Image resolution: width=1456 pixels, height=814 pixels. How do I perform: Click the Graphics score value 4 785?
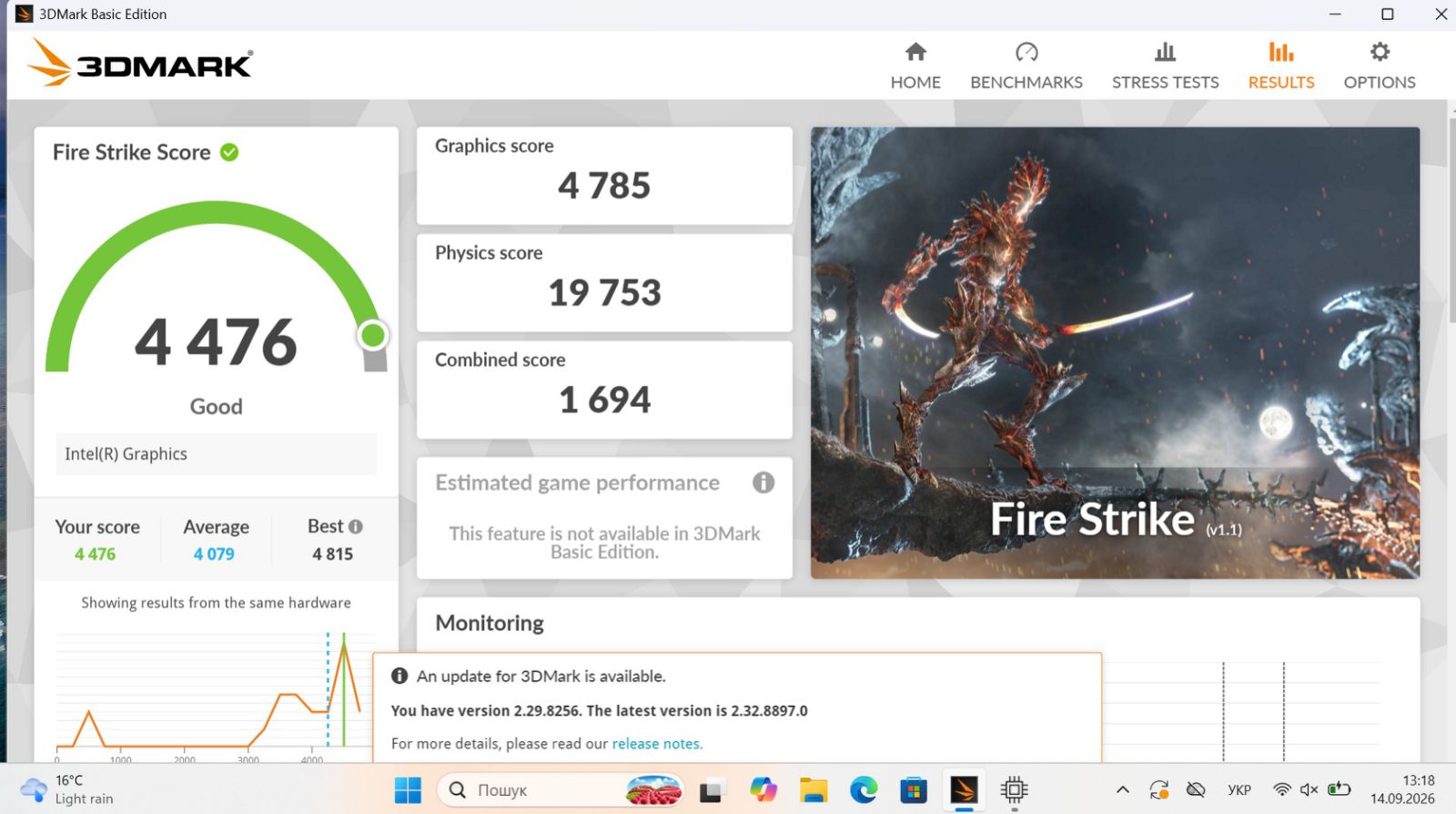coord(604,186)
